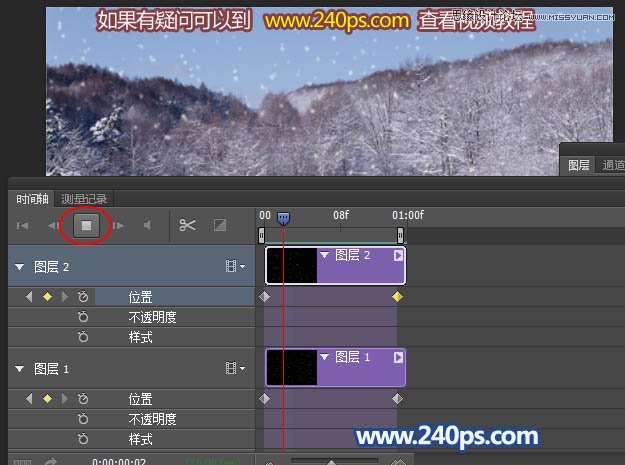The width and height of the screenshot is (625, 465).
Task: Click the 位置 property under 图层 1
Action: point(140,399)
